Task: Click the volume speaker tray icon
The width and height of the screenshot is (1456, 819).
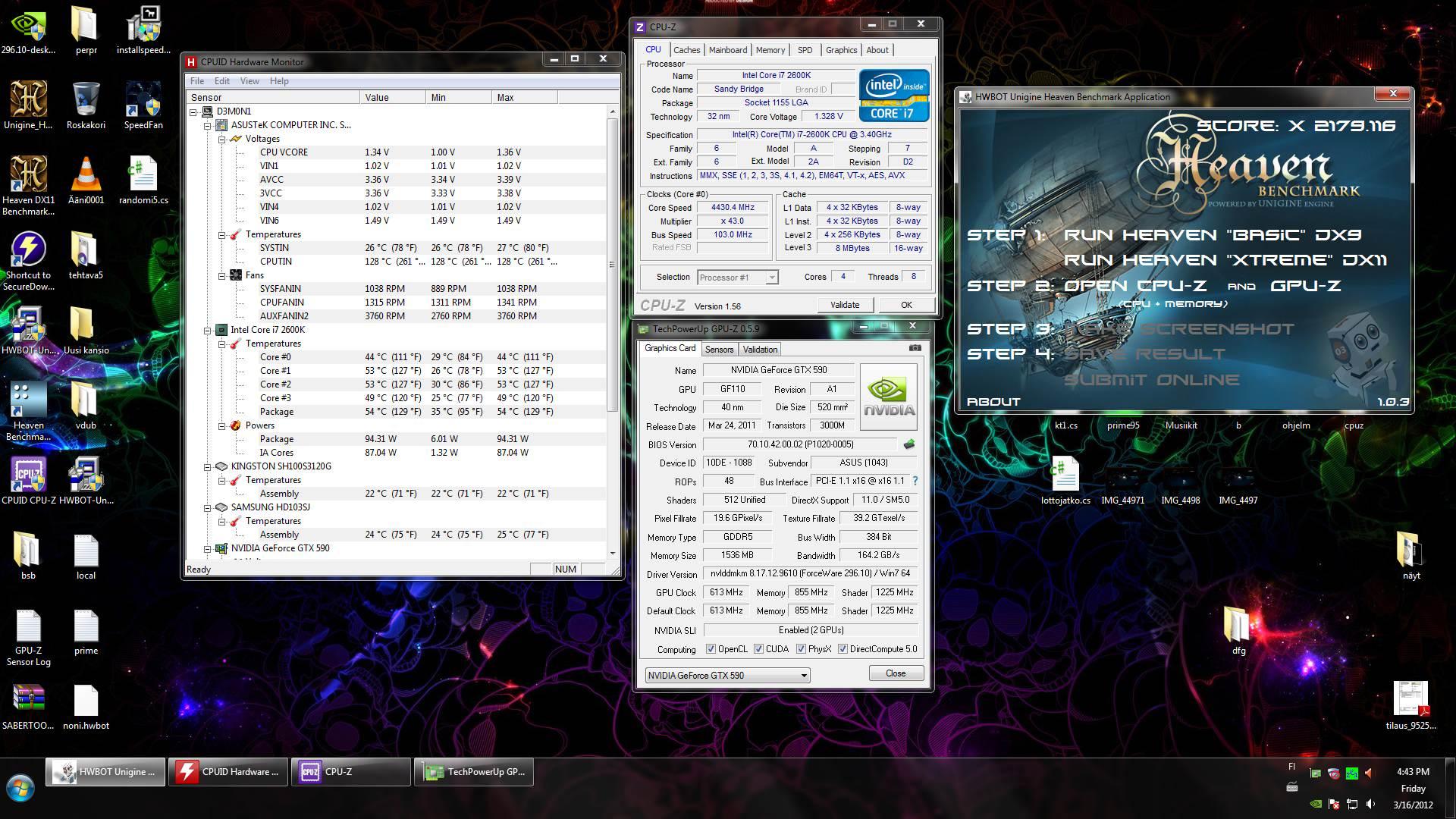Action: coord(1370,804)
